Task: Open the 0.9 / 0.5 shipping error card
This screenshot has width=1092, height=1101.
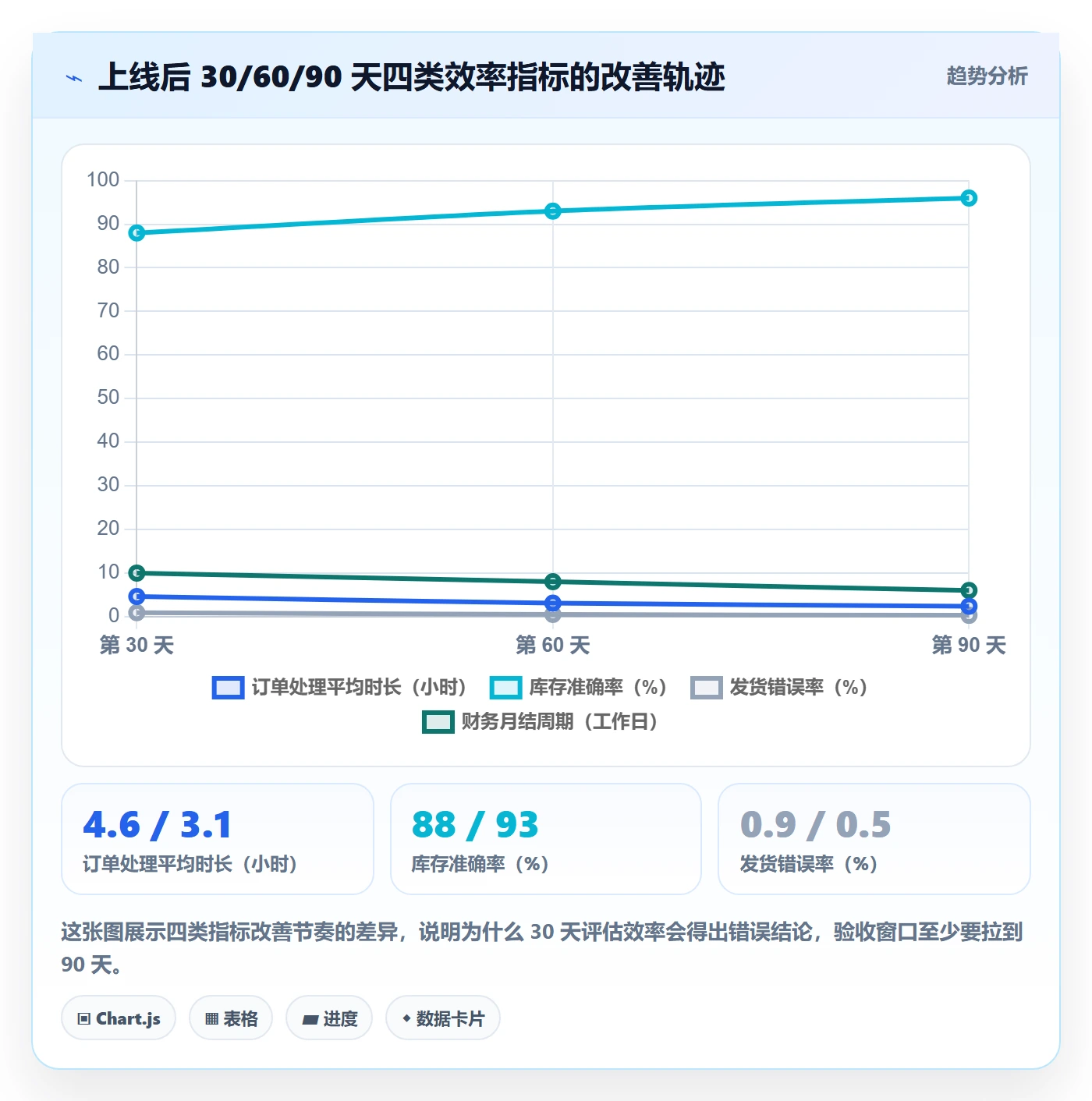Action: [874, 839]
